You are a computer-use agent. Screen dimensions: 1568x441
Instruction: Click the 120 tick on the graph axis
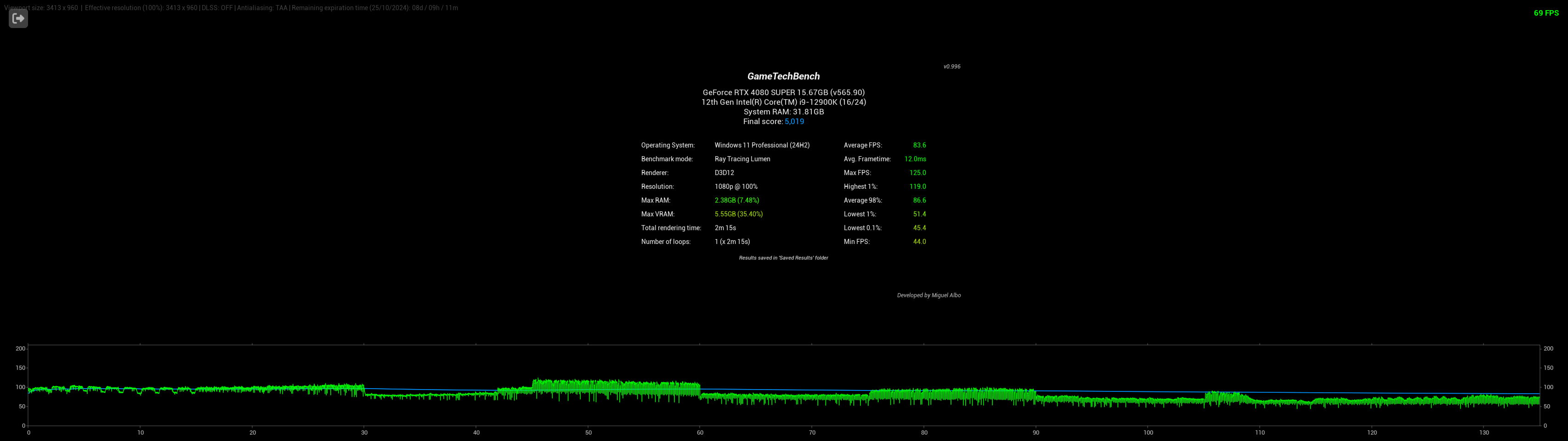[x=1371, y=433]
